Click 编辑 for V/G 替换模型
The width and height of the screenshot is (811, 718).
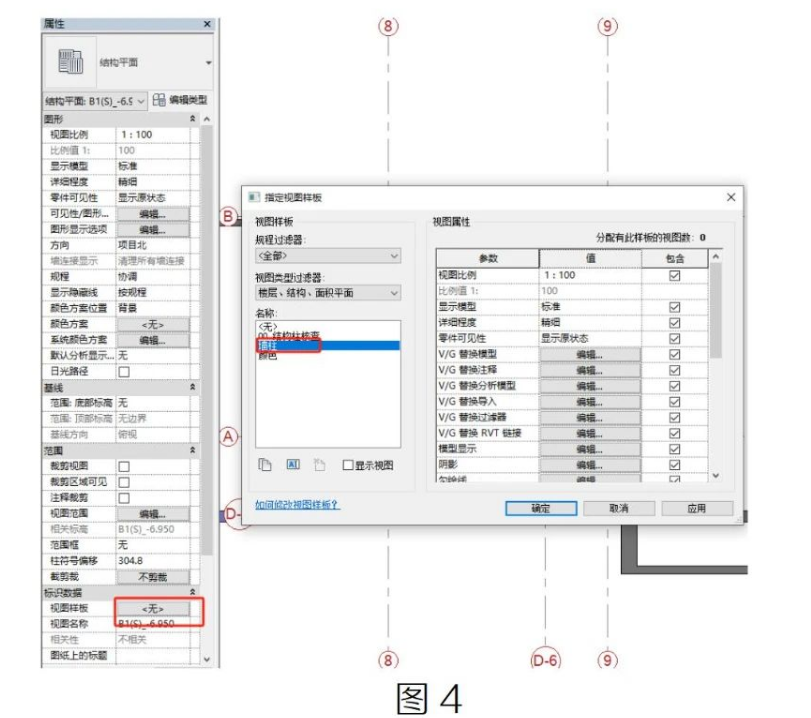point(590,354)
